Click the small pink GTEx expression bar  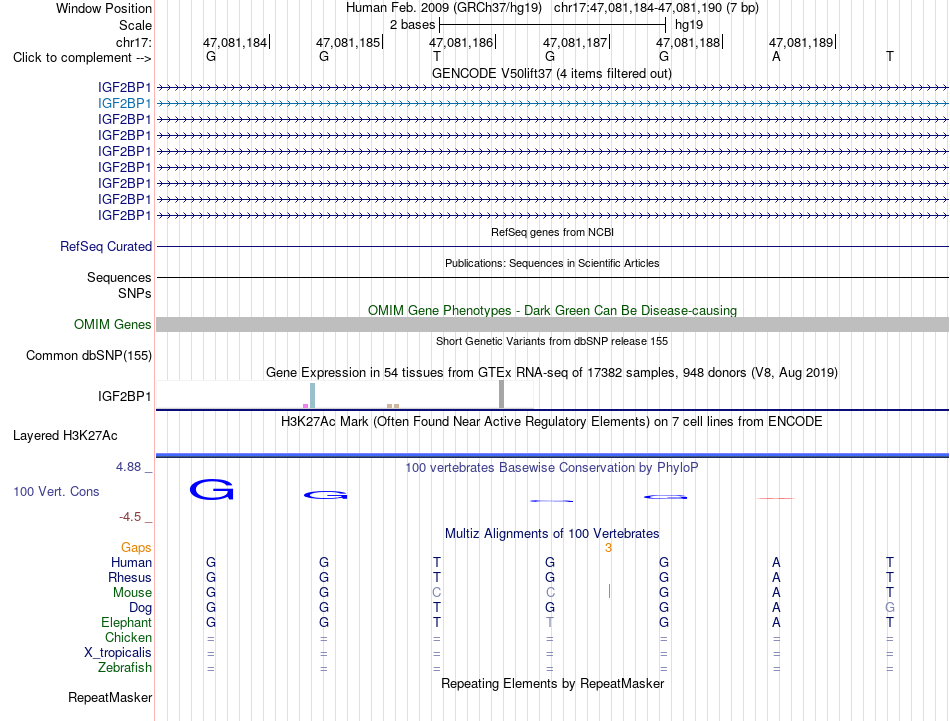[305, 406]
